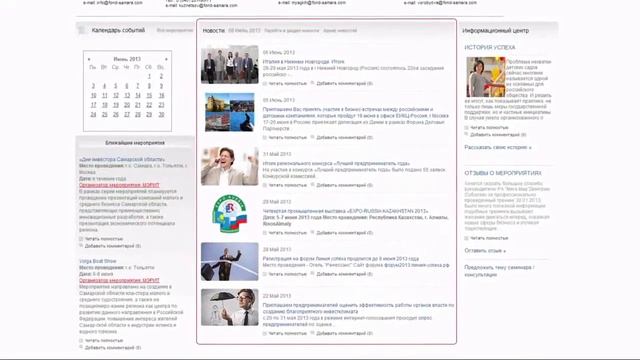Open the woman photo in 'История успеха'
This screenshot has width=640, height=360.
(x=486, y=77)
